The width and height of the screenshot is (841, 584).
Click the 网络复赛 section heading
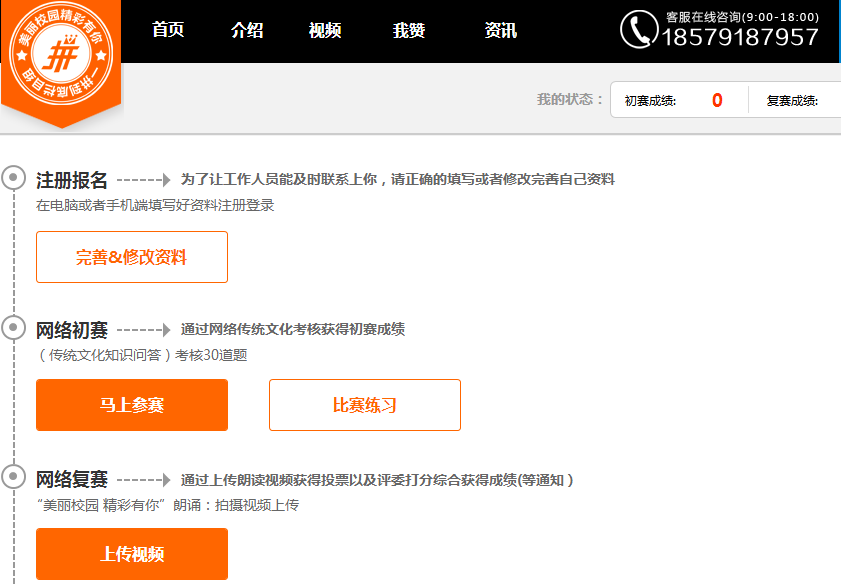tap(72, 479)
